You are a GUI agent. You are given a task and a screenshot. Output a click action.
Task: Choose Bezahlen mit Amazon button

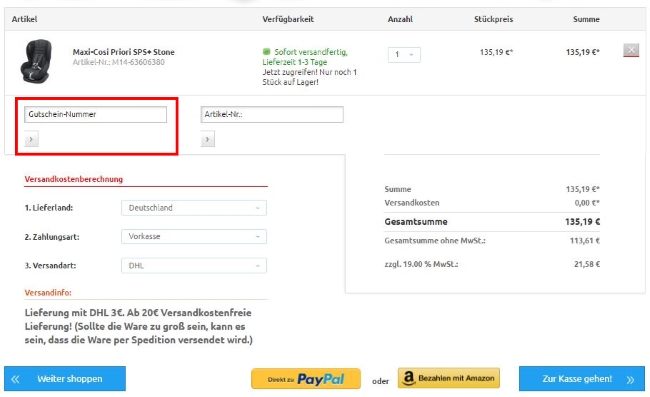click(x=449, y=378)
